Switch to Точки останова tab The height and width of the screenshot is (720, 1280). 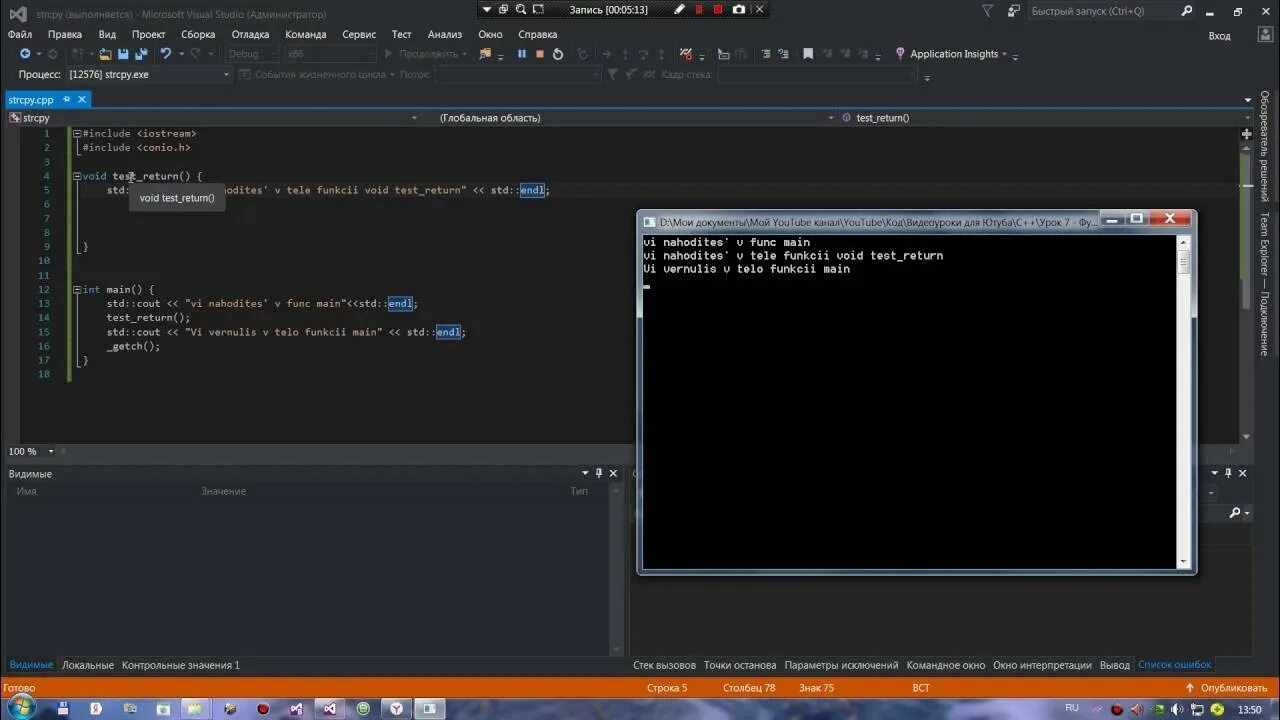740,665
